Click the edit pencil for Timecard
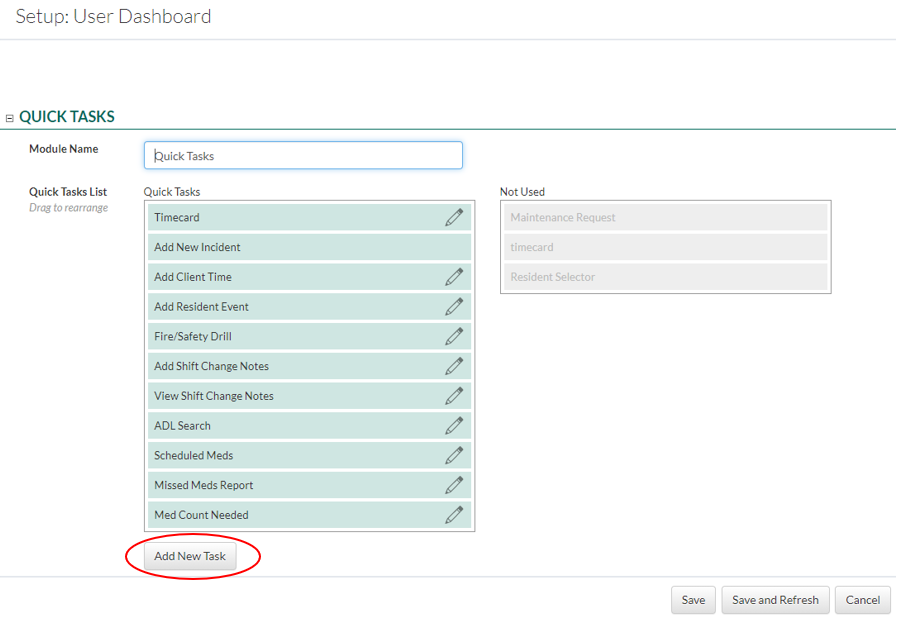This screenshot has width=901, height=624. (454, 217)
